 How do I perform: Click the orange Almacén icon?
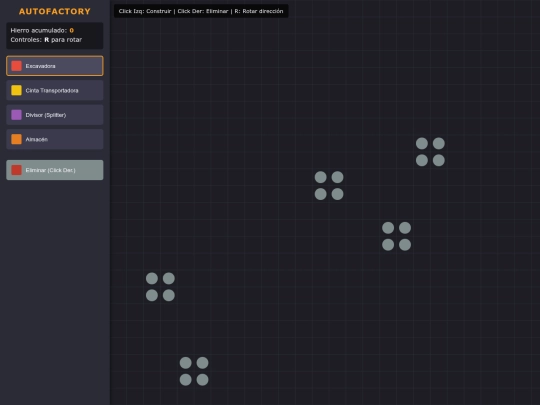16,139
